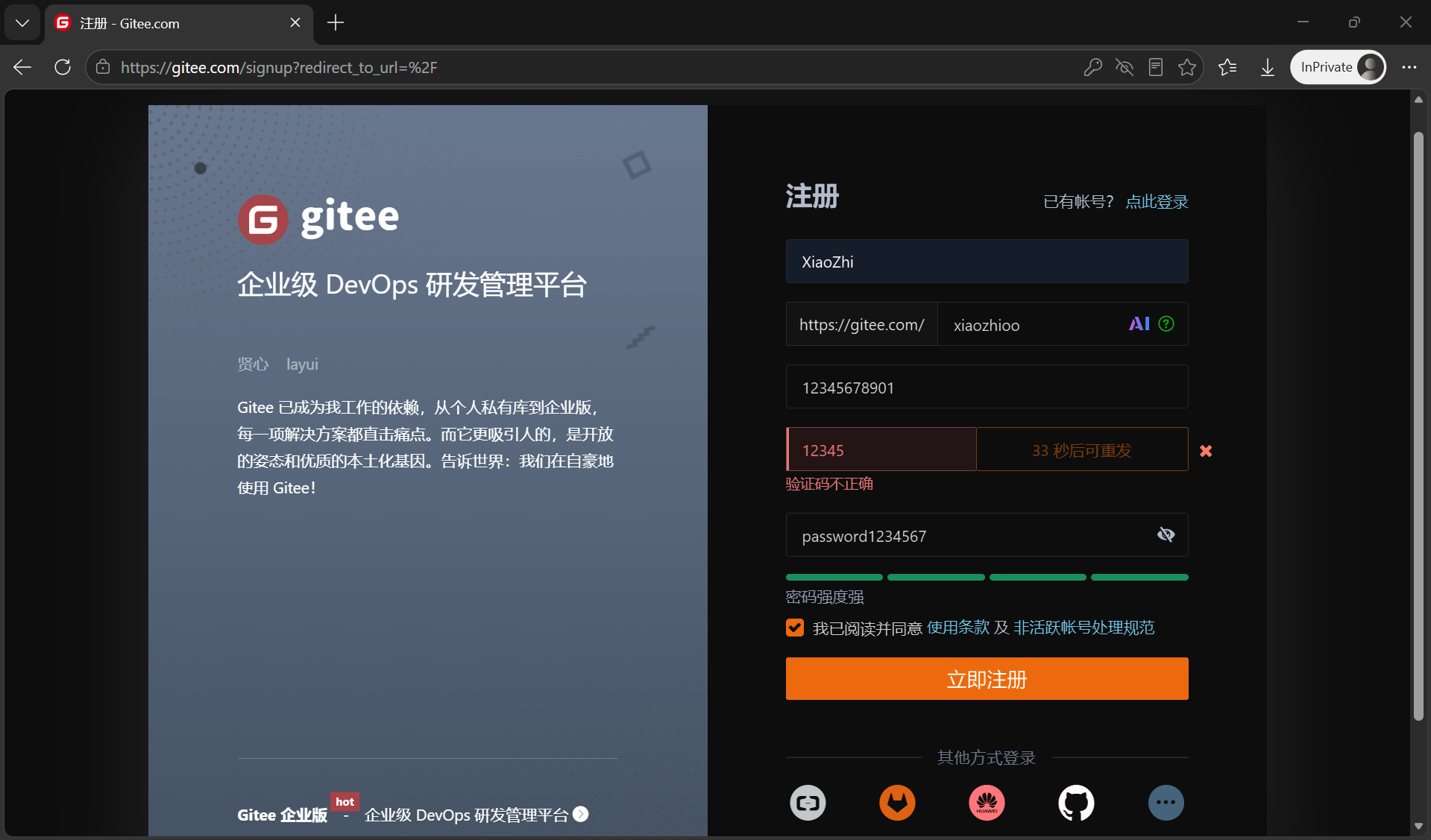Click the OSChina login icon
This screenshot has width=1431, height=840.
(808, 803)
